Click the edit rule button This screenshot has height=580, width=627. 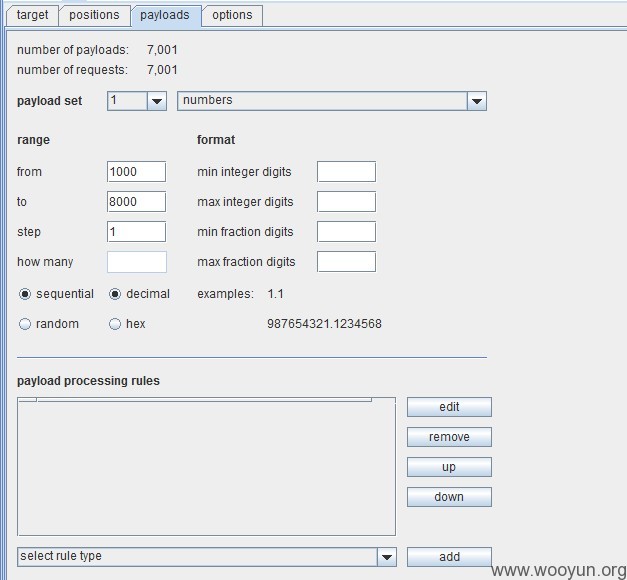tap(449, 407)
